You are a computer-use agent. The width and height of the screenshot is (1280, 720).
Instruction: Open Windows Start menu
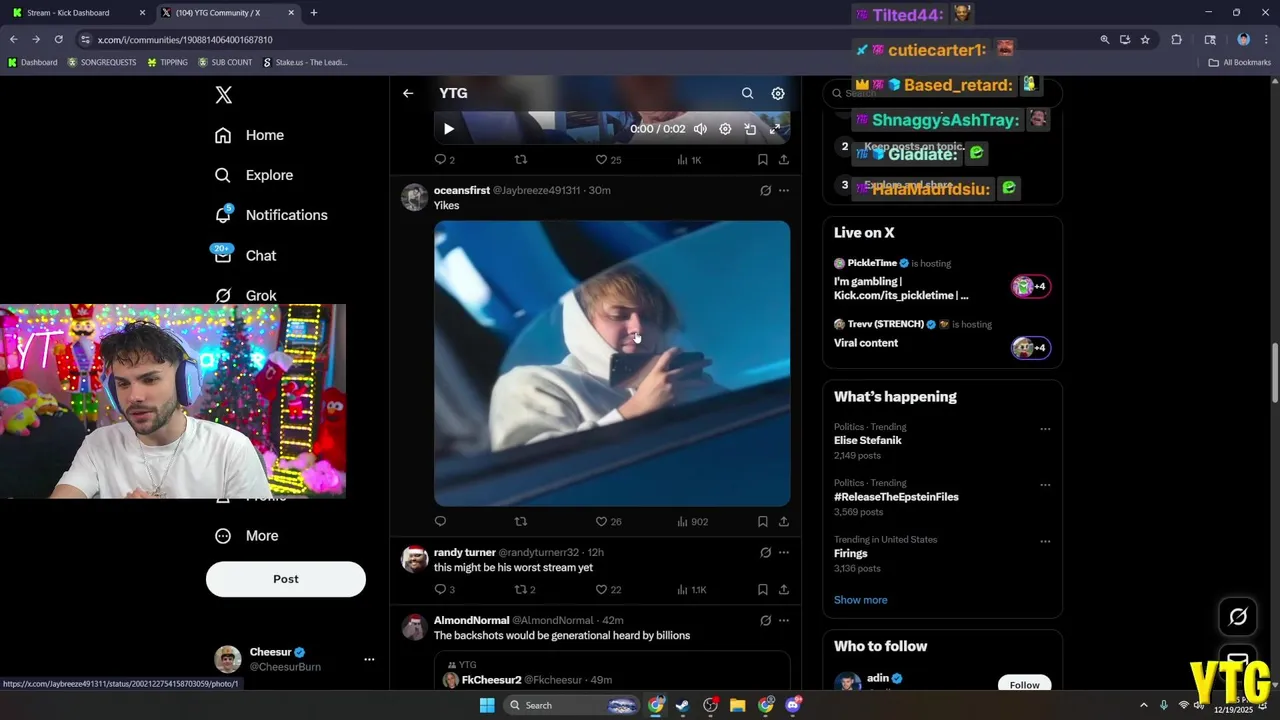point(487,705)
